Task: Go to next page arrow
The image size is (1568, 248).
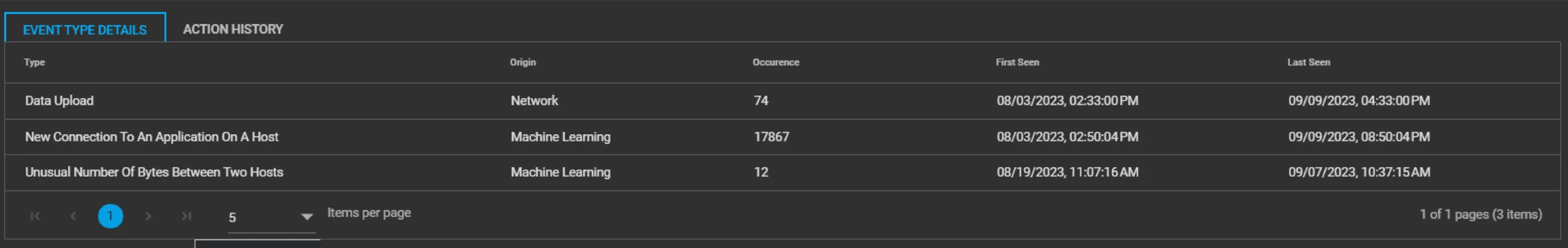Action: coord(148,216)
